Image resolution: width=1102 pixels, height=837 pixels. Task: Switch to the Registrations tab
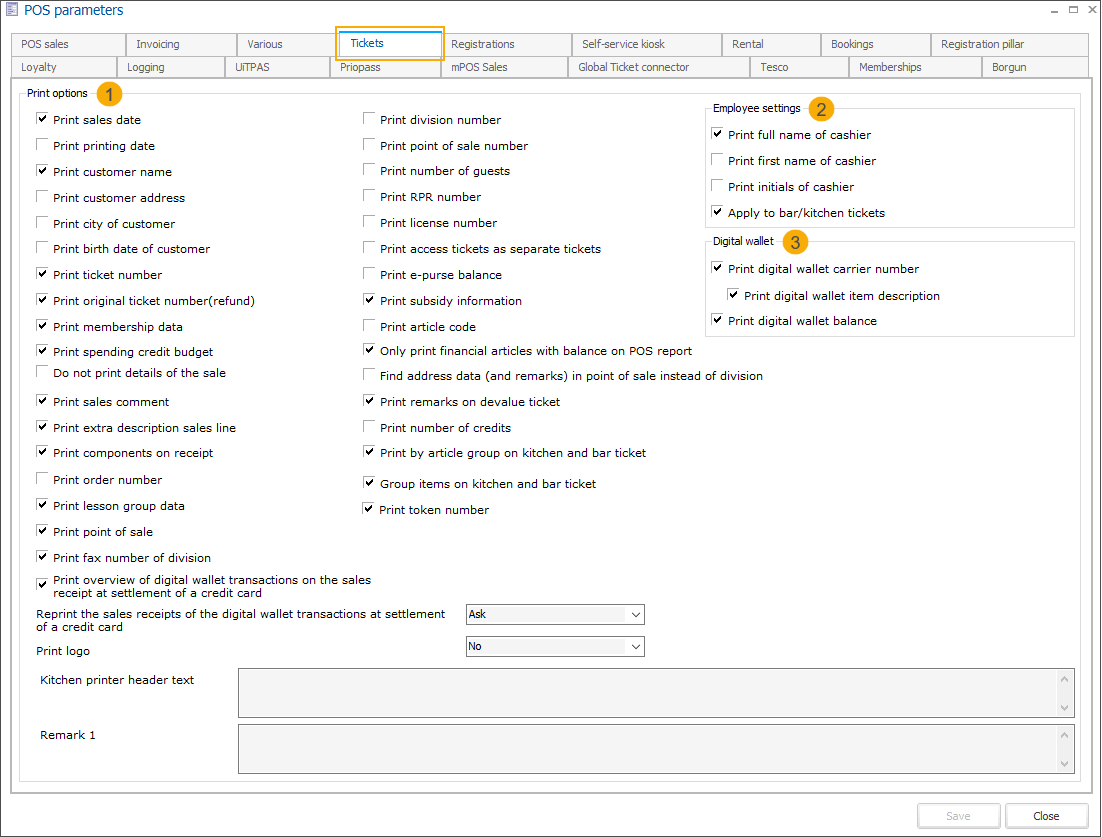click(x=505, y=44)
